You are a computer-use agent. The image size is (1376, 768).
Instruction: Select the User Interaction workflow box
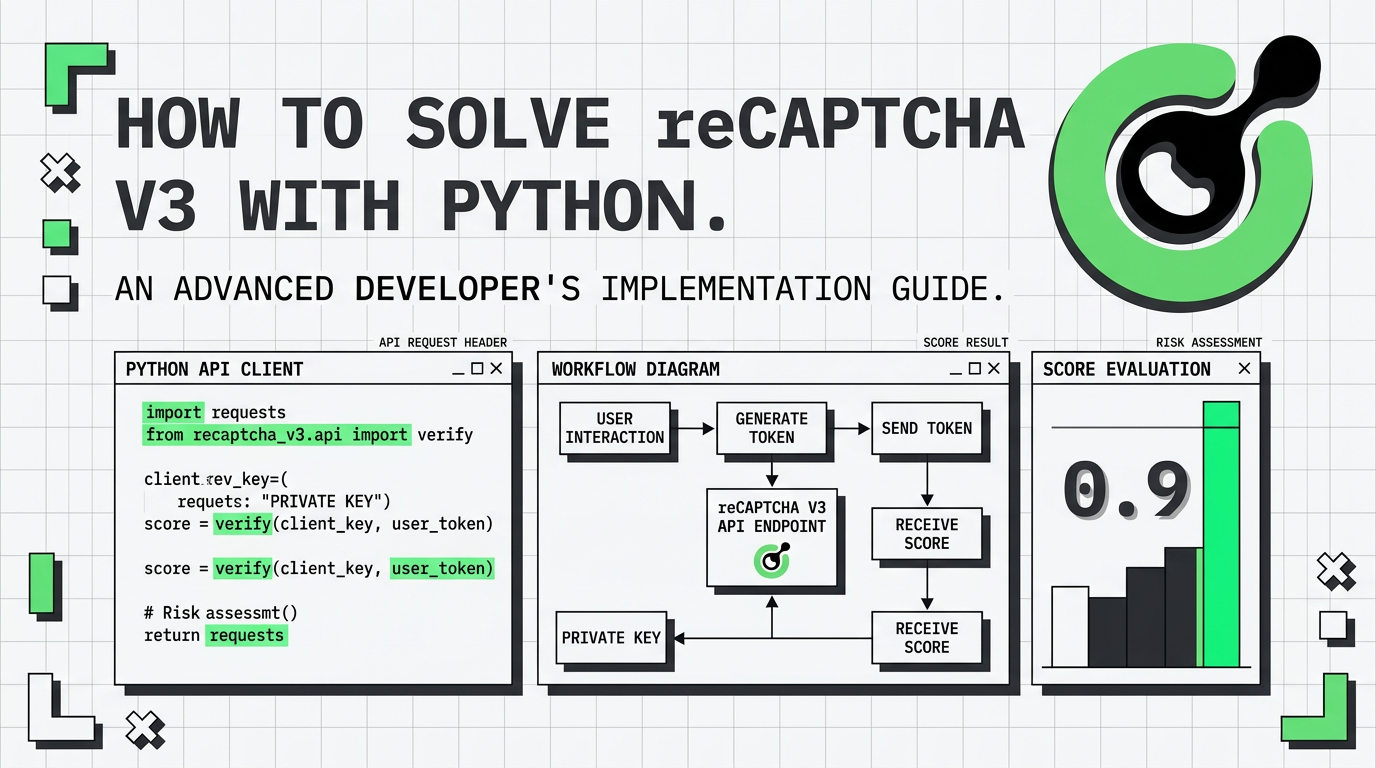pos(614,428)
